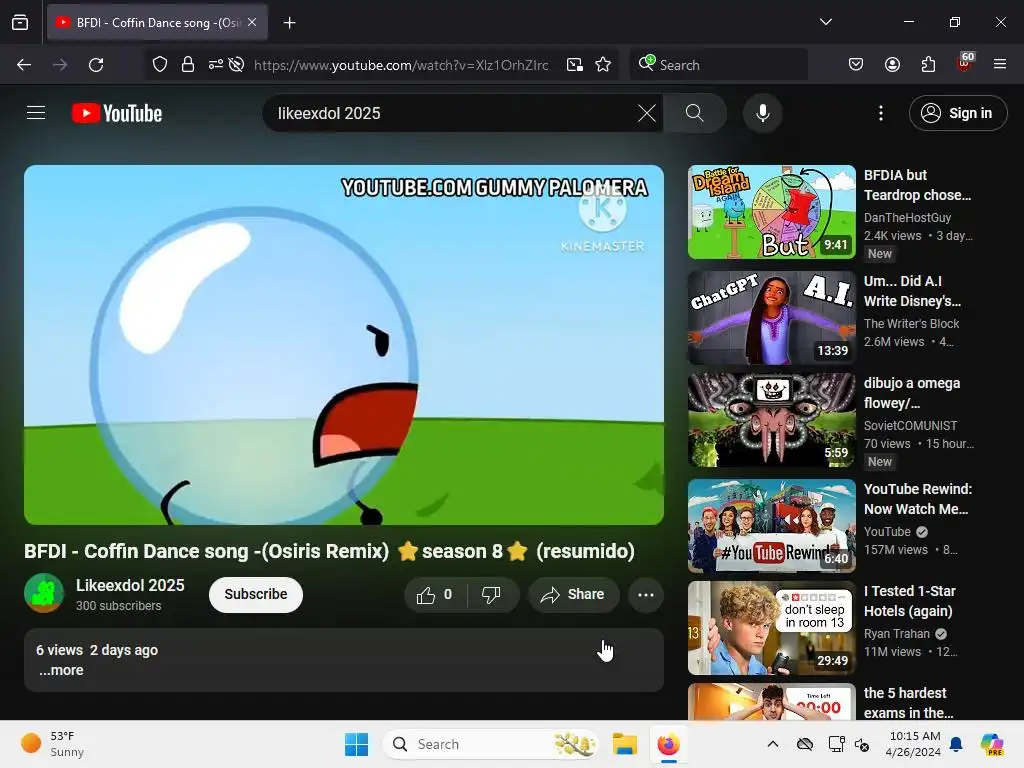Open Firefox View recent browsing icon
This screenshot has width=1024, height=768.
pos(20,23)
